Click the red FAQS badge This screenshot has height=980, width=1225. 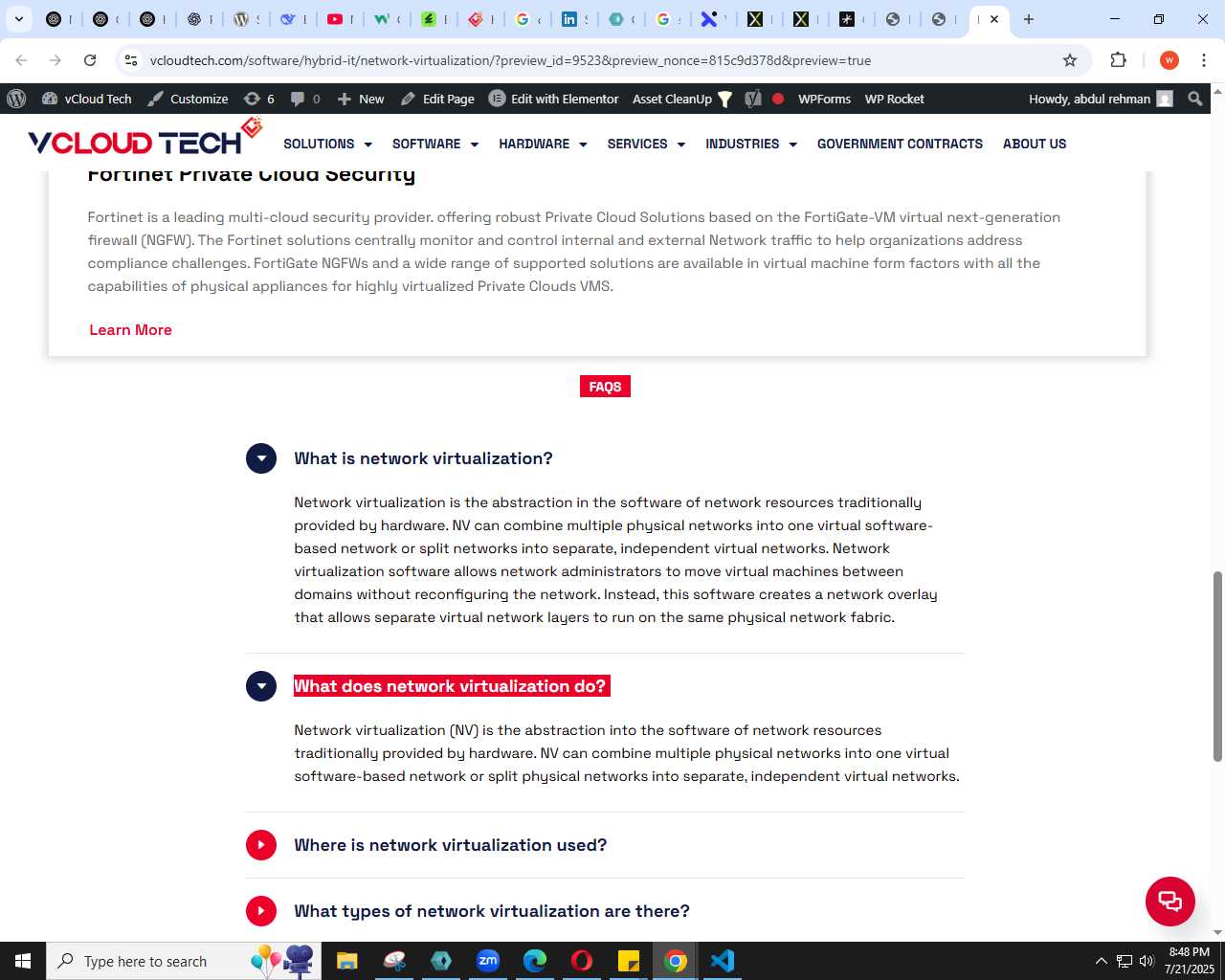click(605, 387)
